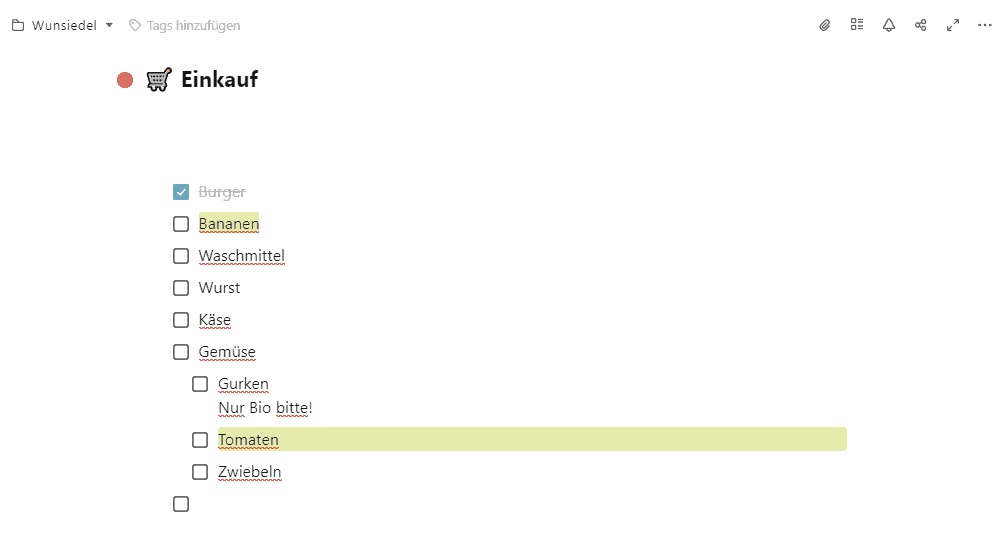Click the folder icon beside Wunsiedel
Screen dimensions: 998x549
tap(18, 25)
